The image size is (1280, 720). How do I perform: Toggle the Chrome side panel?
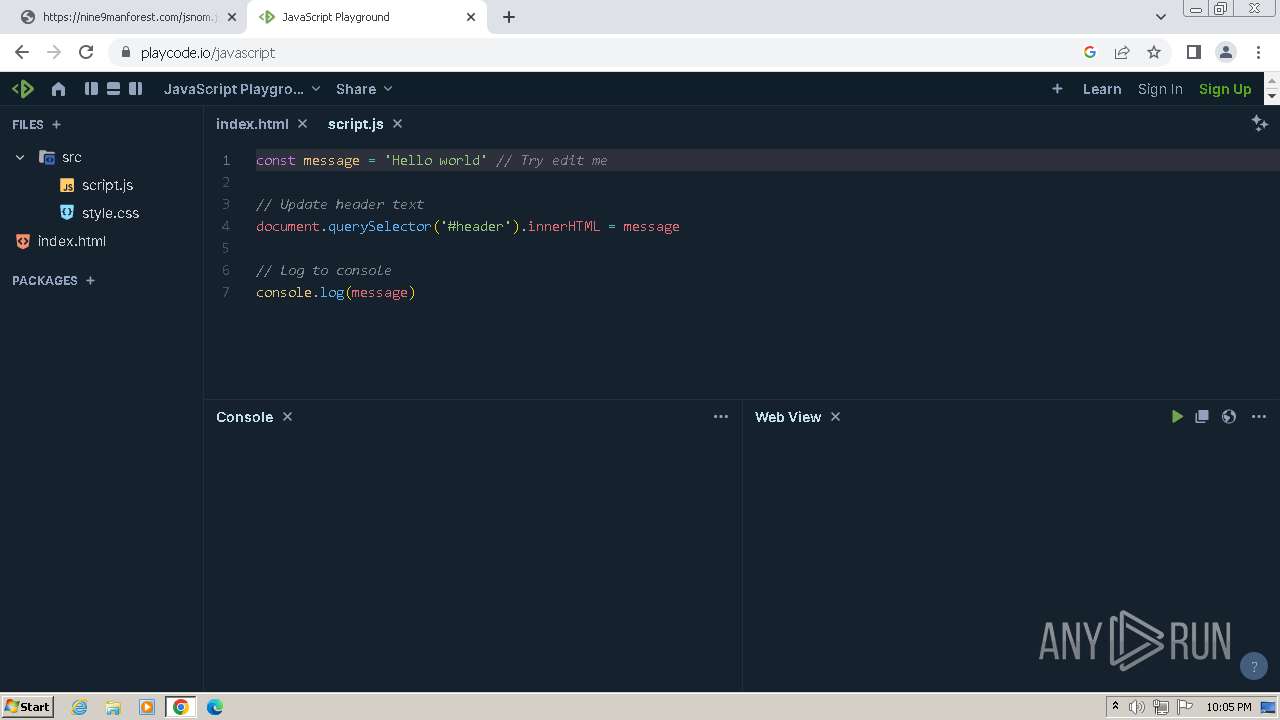(x=1193, y=53)
